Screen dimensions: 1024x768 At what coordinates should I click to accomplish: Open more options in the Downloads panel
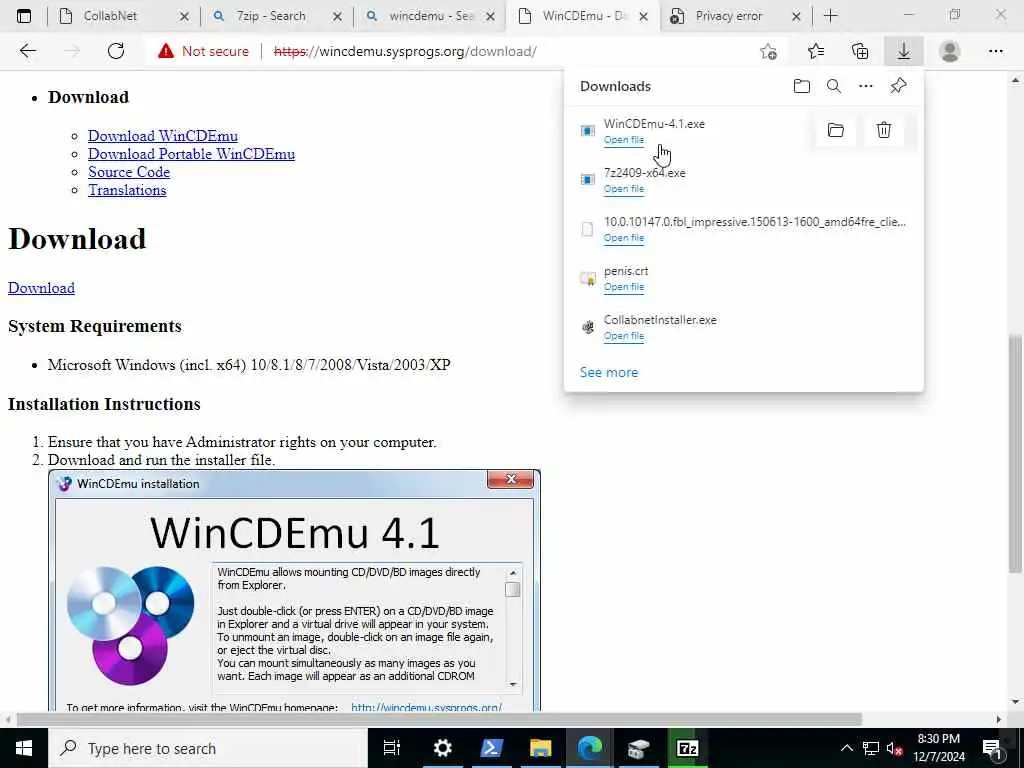point(866,86)
